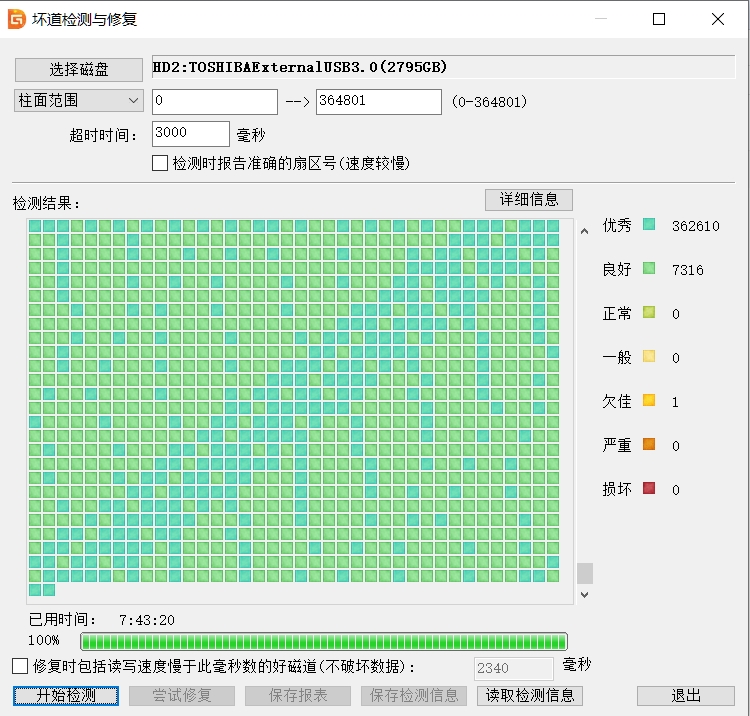Click the start cylinder field containing 0

pos(215,101)
